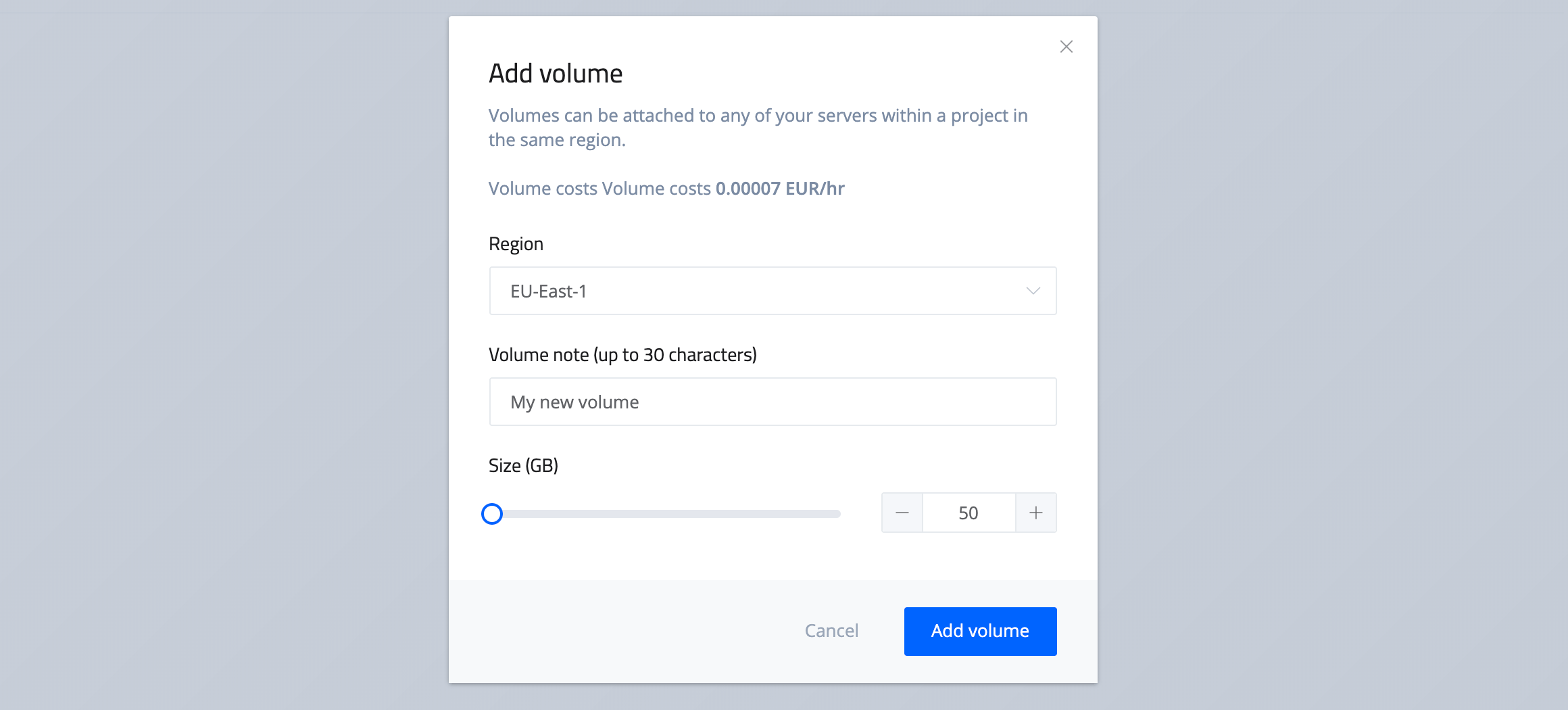Select the EU-East-1 region selector
Image resolution: width=1568 pixels, height=710 pixels.
[x=773, y=291]
